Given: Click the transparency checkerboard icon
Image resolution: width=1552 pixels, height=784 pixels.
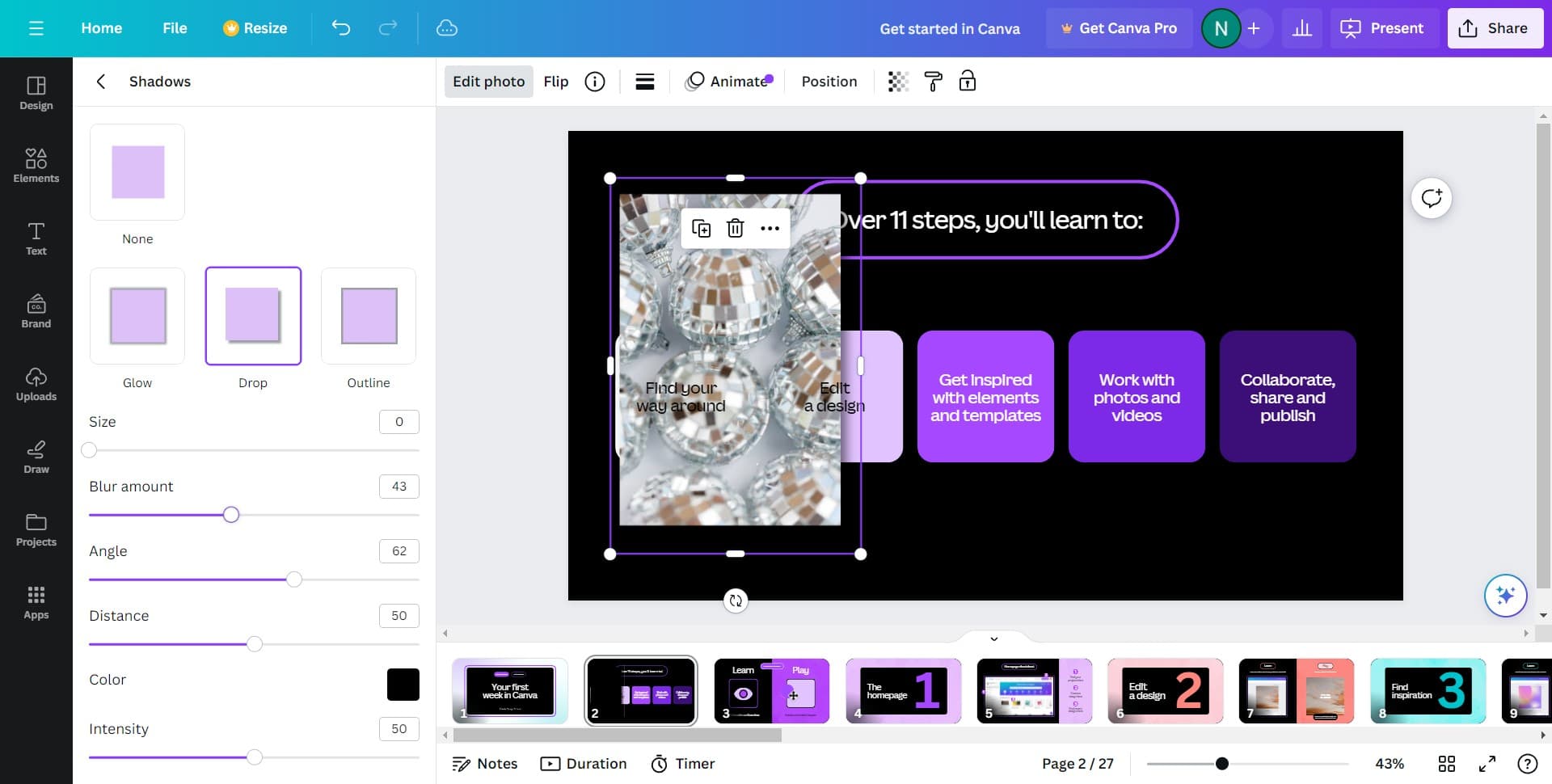Looking at the screenshot, I should [898, 82].
